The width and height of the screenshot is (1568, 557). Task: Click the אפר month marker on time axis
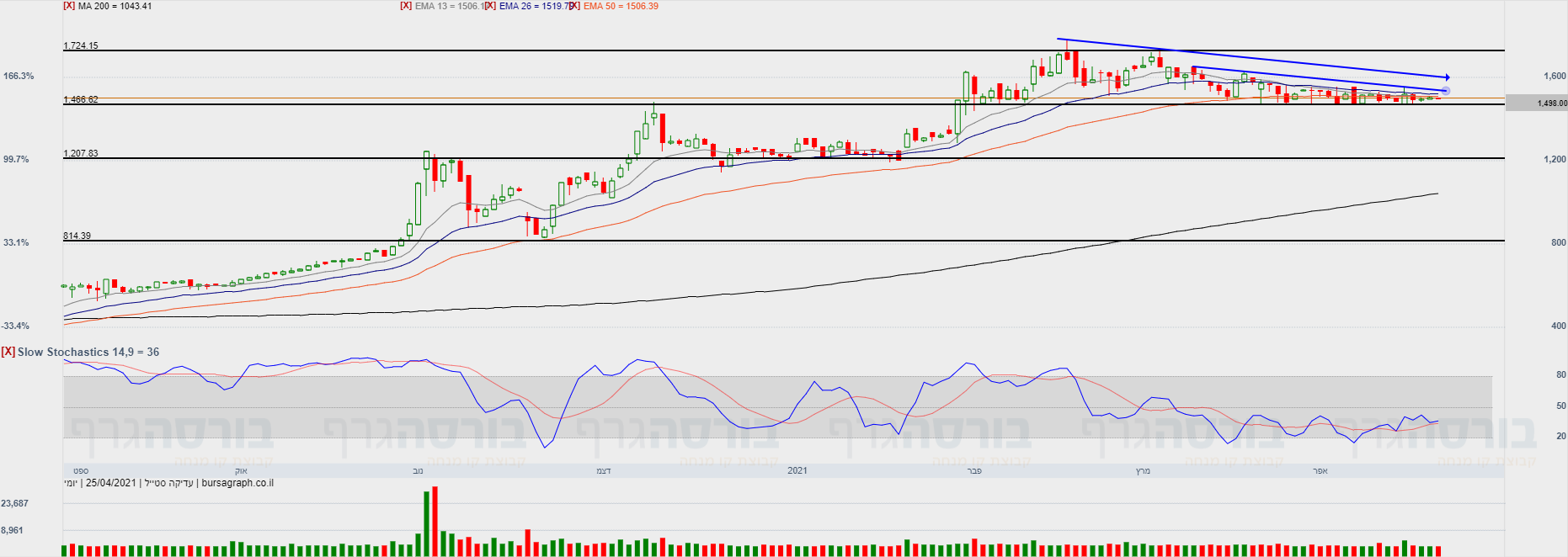tap(1320, 470)
